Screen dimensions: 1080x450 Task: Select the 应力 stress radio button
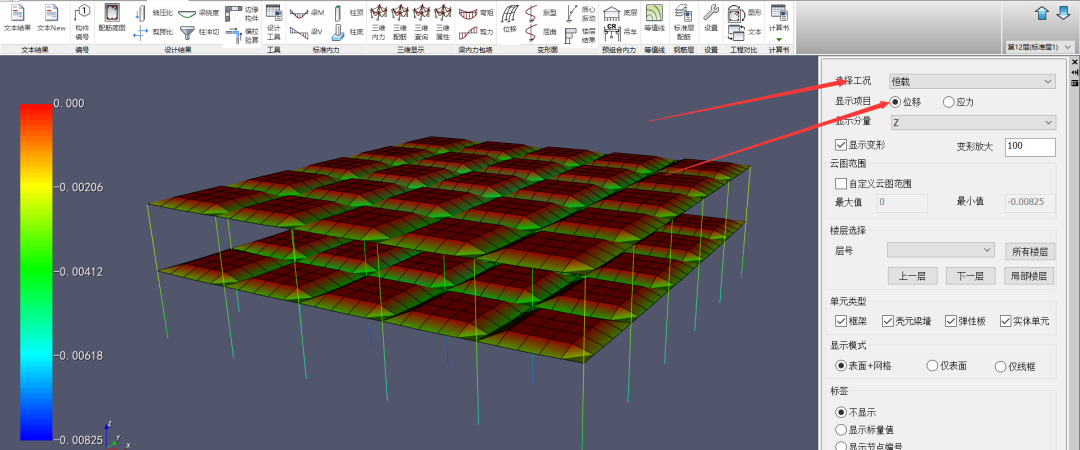pos(948,102)
